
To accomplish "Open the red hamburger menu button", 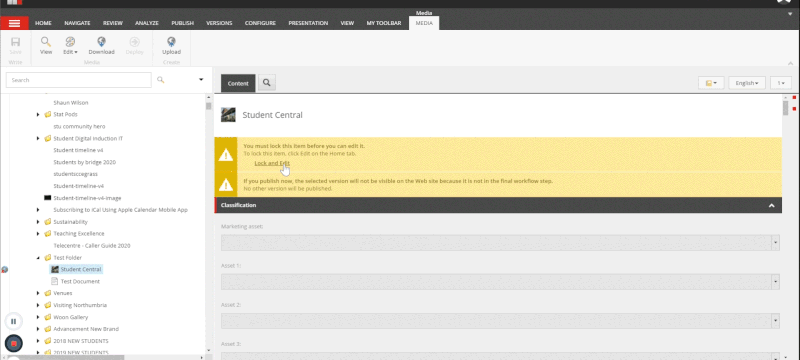I will [14, 23].
